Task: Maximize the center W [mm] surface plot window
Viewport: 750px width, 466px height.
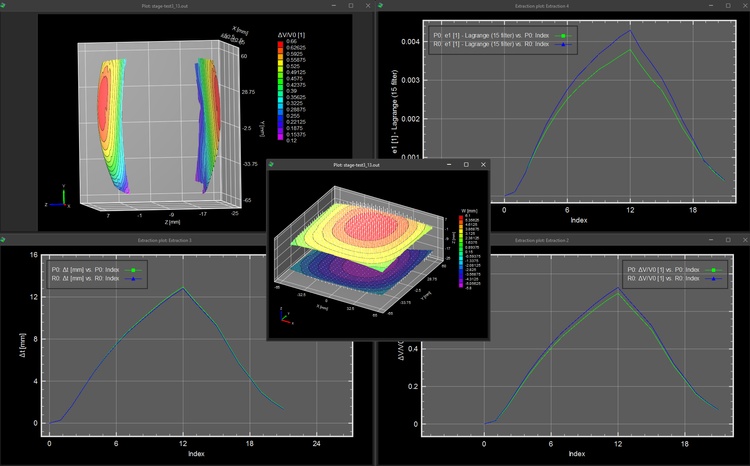Action: point(465,164)
